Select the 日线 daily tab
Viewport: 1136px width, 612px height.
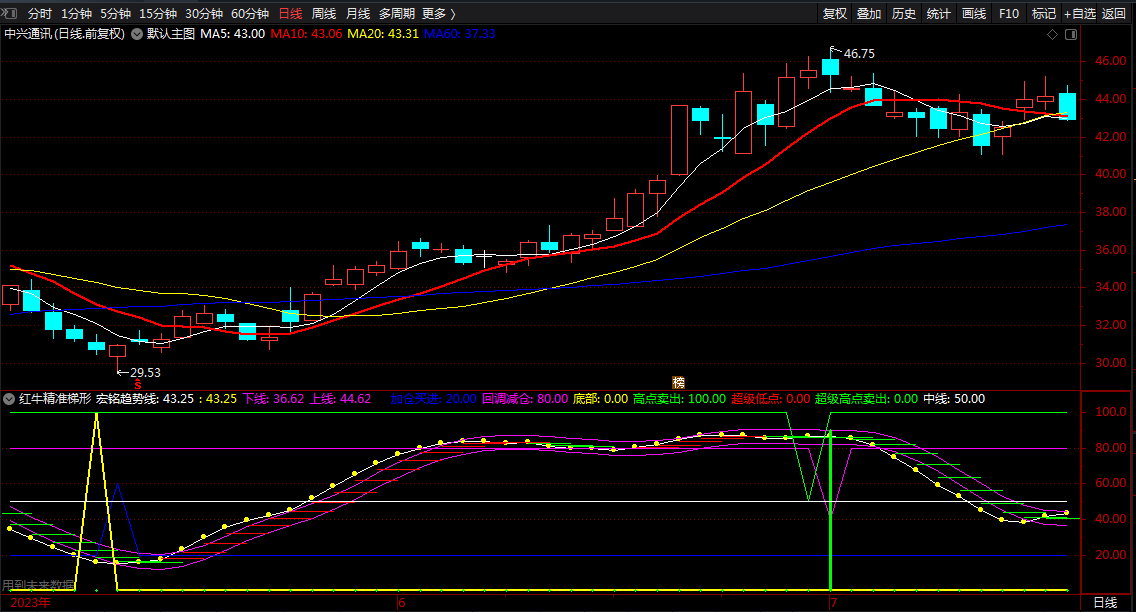pos(291,14)
